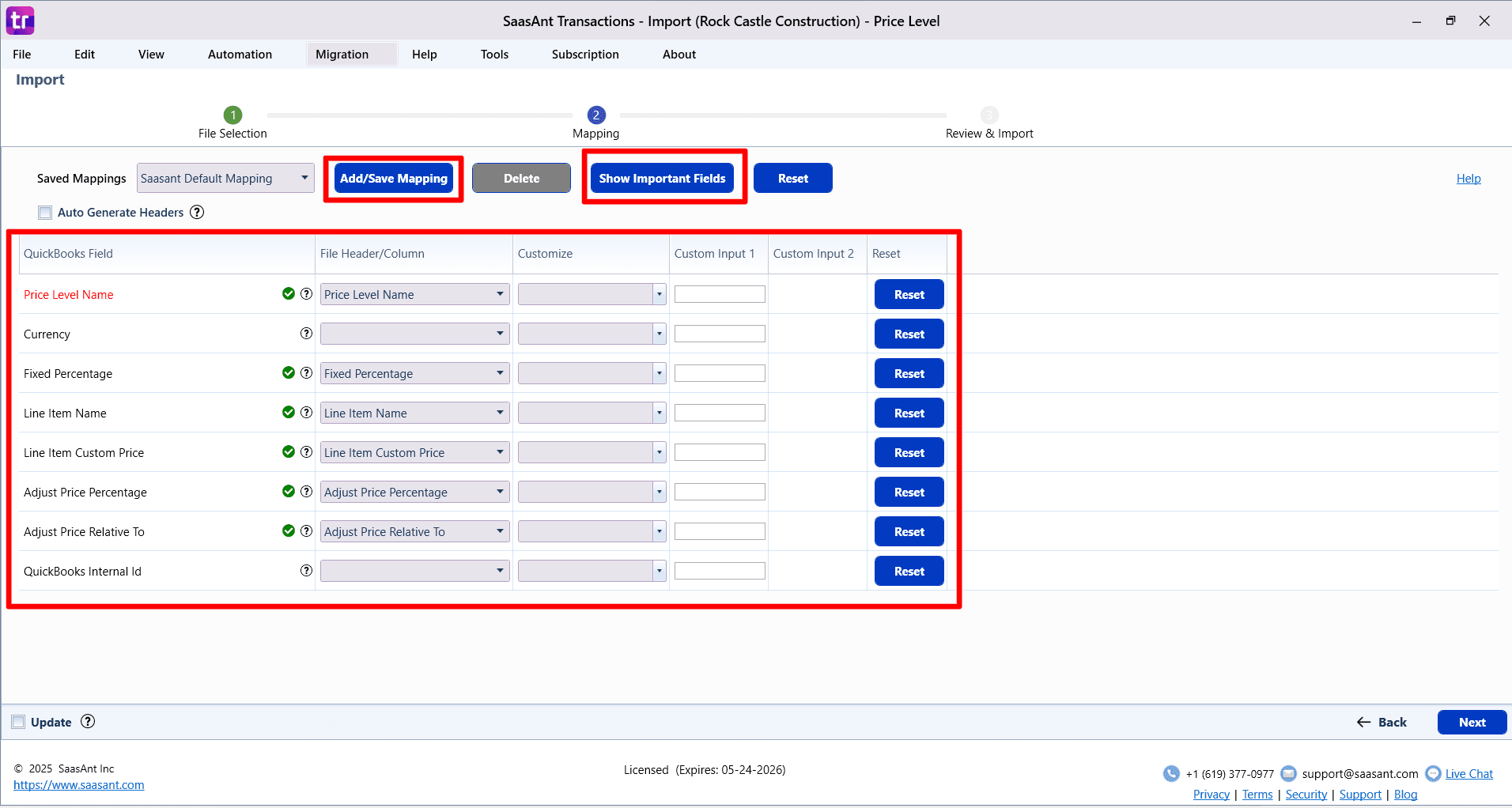Open Customize dropdown for QuickBooks Internal Id
The image size is (1512, 808).
point(592,571)
